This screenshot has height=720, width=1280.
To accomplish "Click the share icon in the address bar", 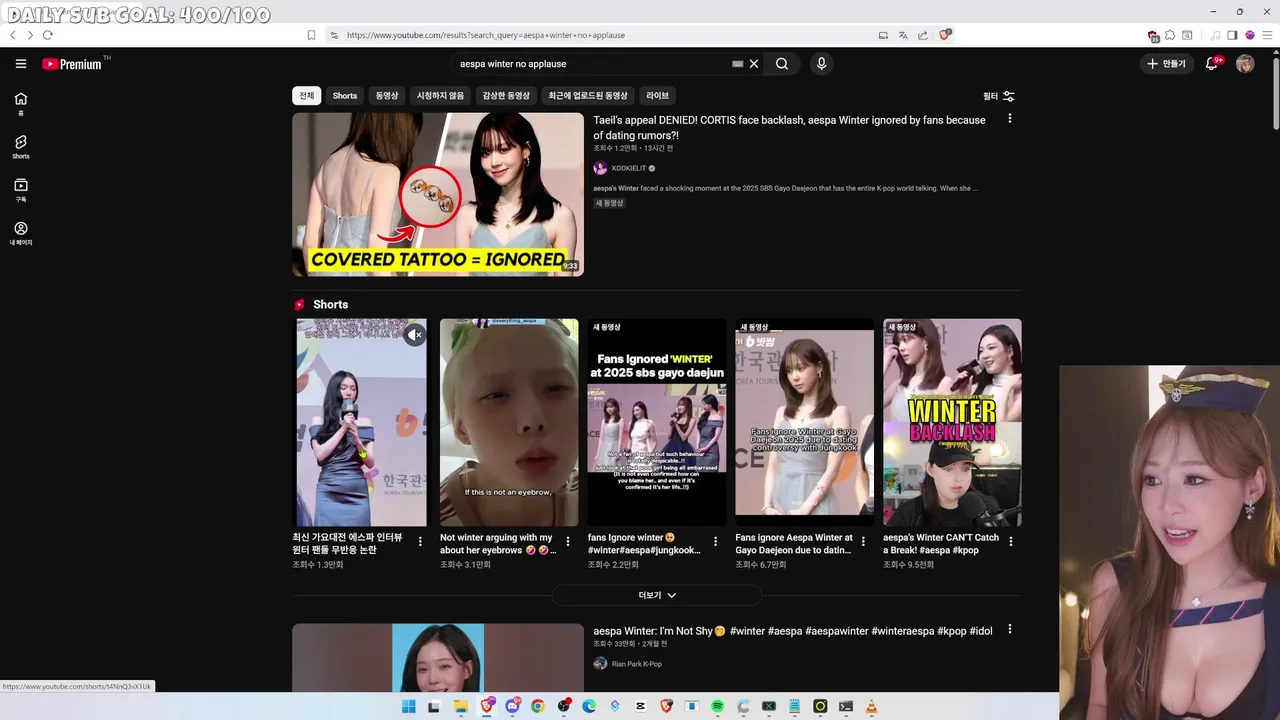I will [x=922, y=35].
